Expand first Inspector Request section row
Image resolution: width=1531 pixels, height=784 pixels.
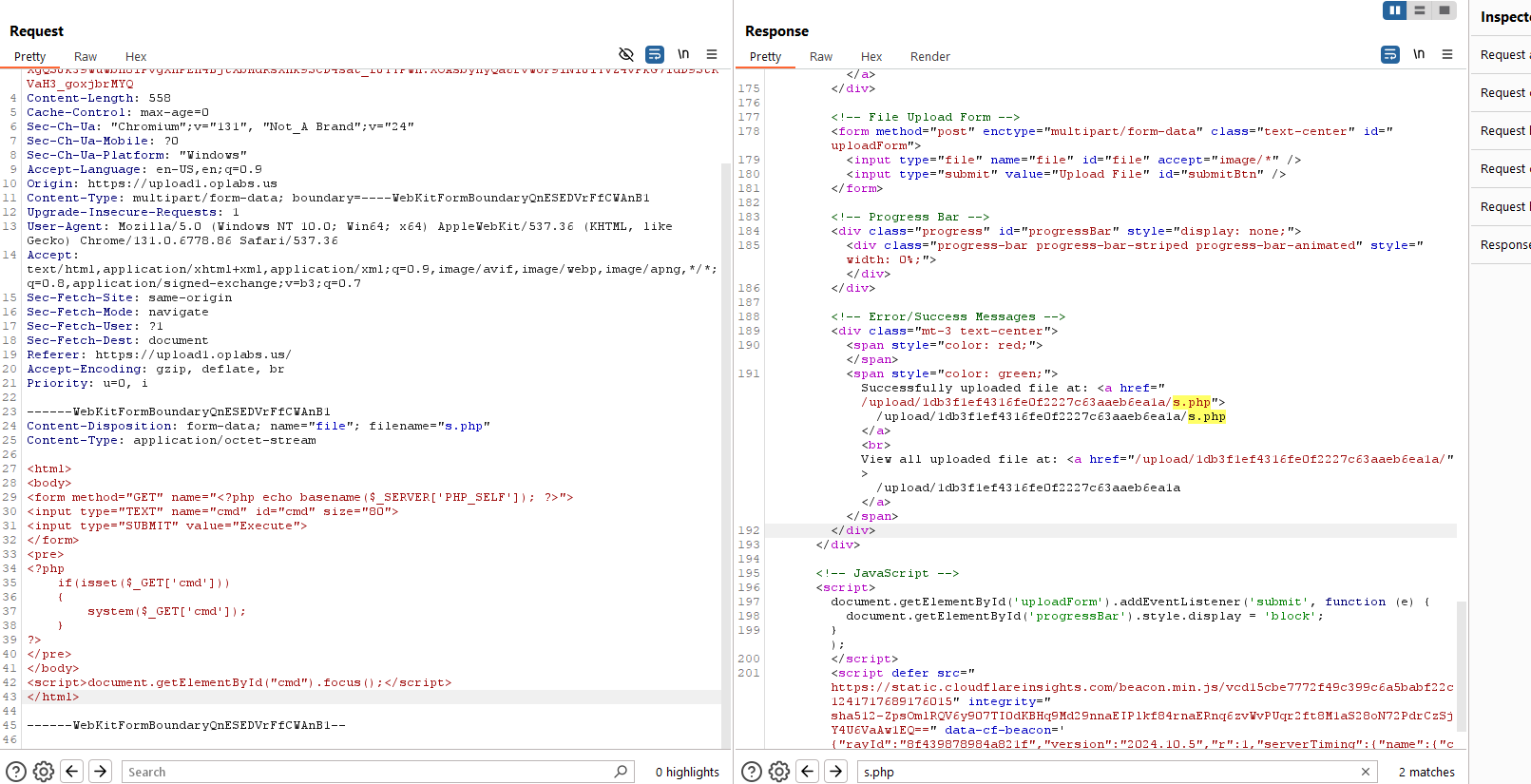1502,55
